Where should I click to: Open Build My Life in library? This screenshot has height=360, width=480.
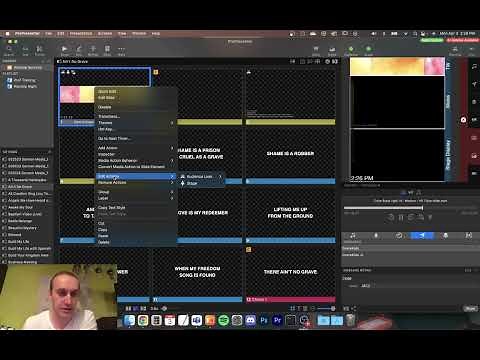point(27,241)
